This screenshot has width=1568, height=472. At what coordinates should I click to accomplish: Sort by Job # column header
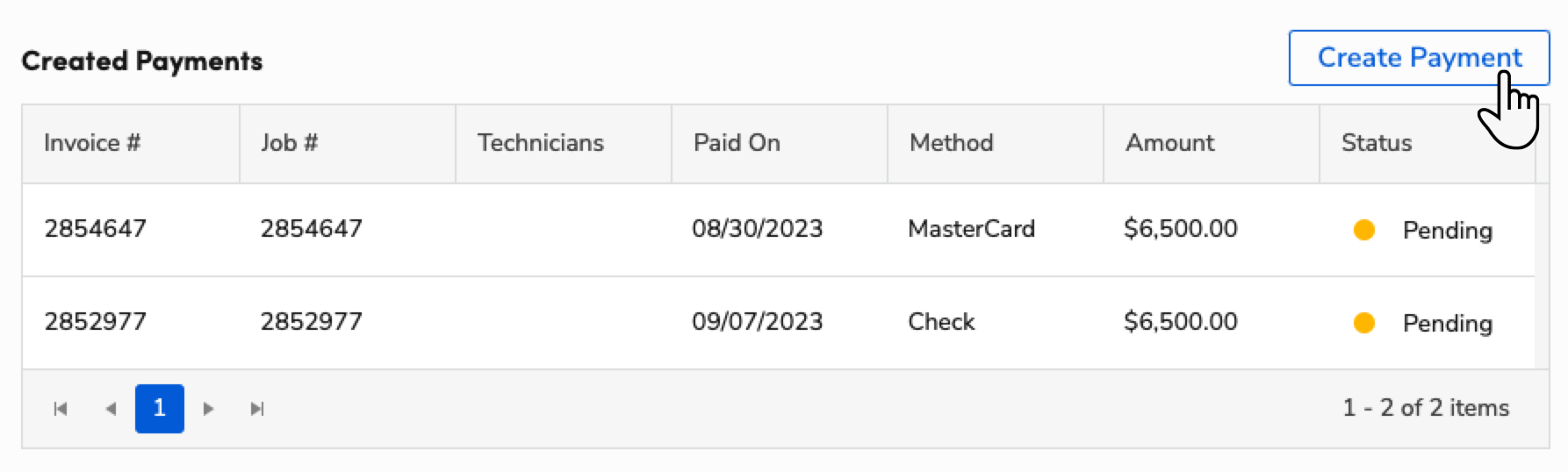289,143
